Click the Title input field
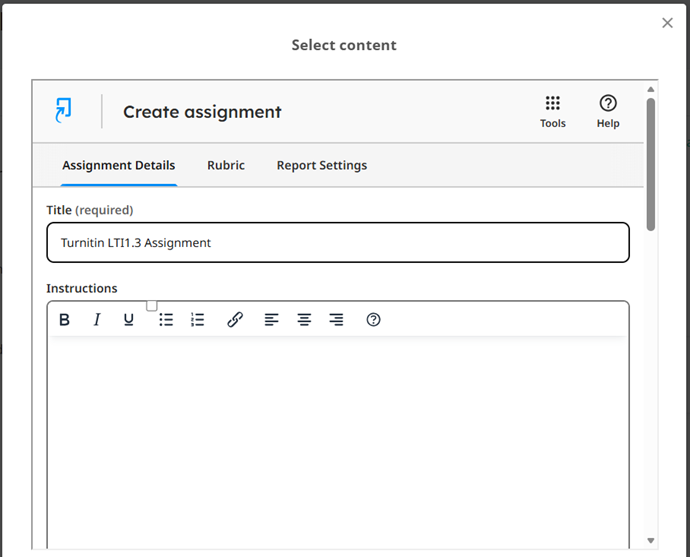690x557 pixels. 337,242
